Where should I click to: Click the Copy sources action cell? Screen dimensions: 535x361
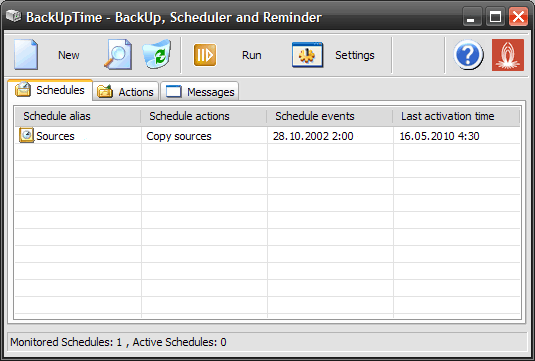coord(179,136)
